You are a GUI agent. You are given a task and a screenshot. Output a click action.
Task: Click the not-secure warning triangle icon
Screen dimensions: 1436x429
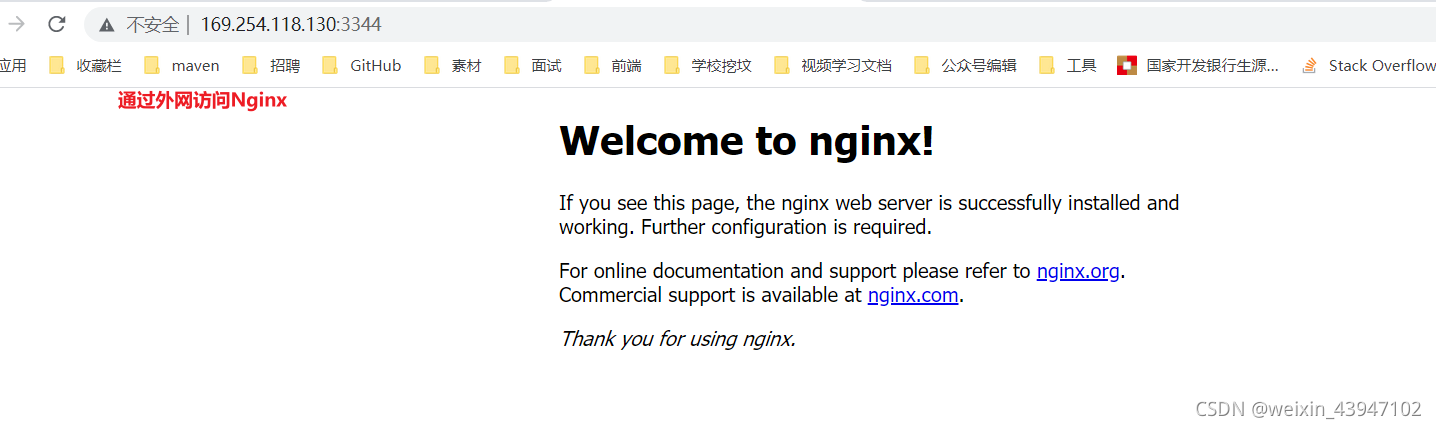[107, 25]
